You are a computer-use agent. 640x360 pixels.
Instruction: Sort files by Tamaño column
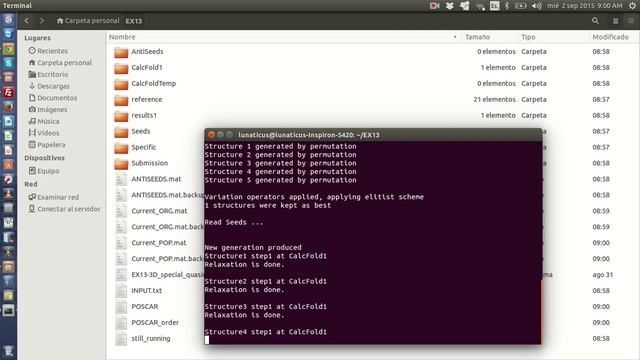coord(489,37)
